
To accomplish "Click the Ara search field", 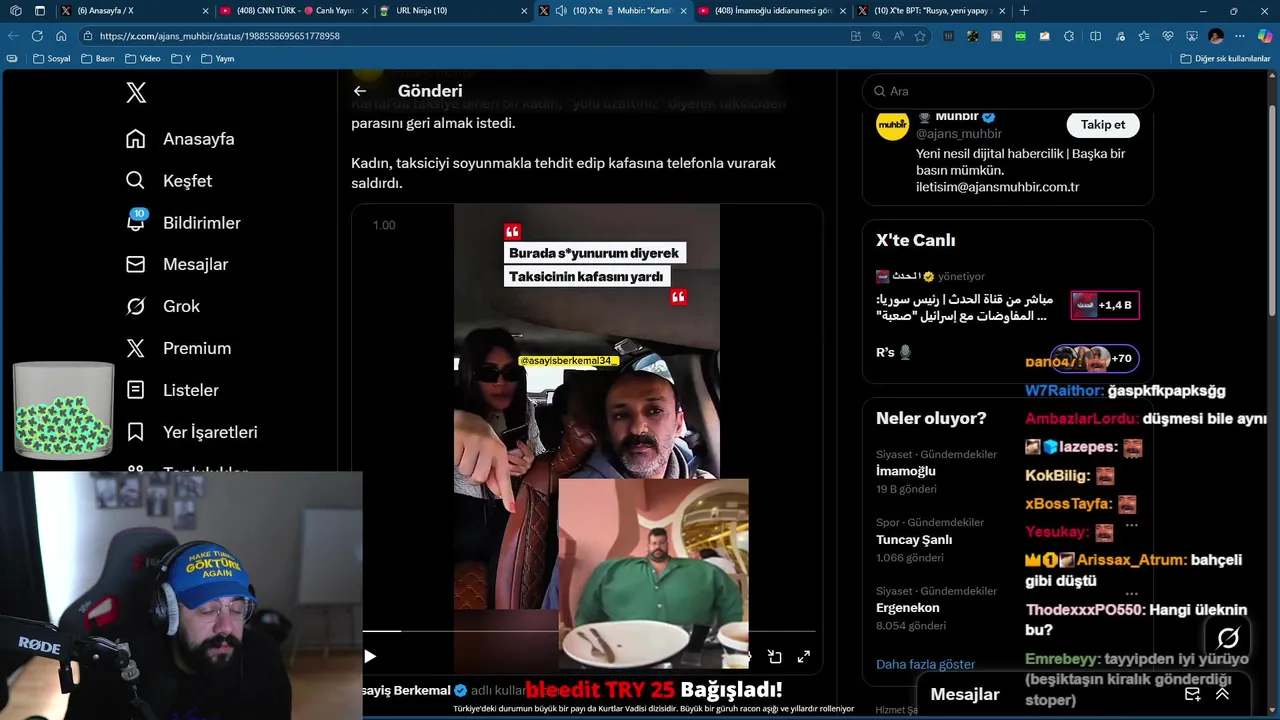I will coord(1008,91).
